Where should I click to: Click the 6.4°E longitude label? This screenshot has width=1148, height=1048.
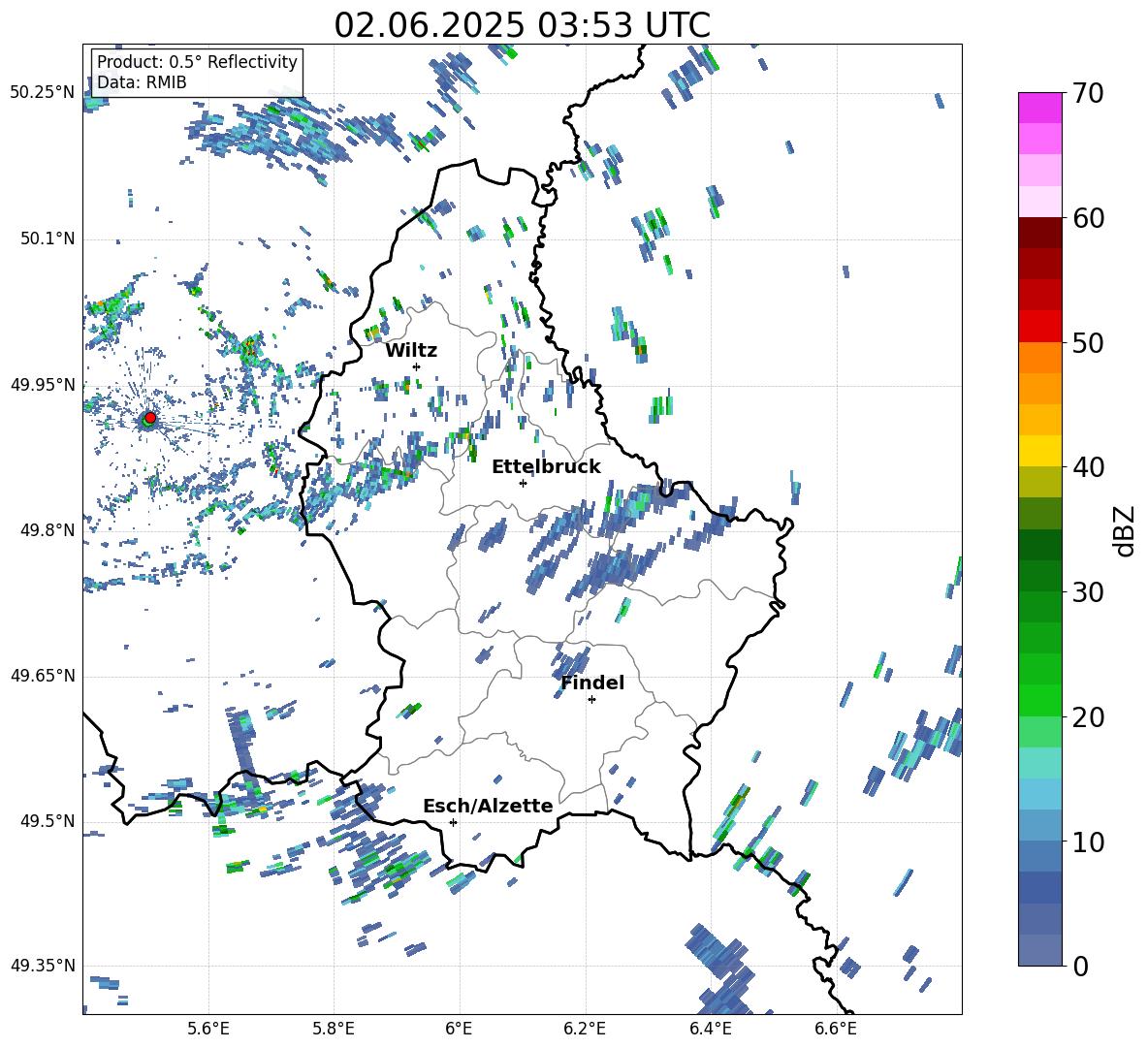(x=710, y=1029)
